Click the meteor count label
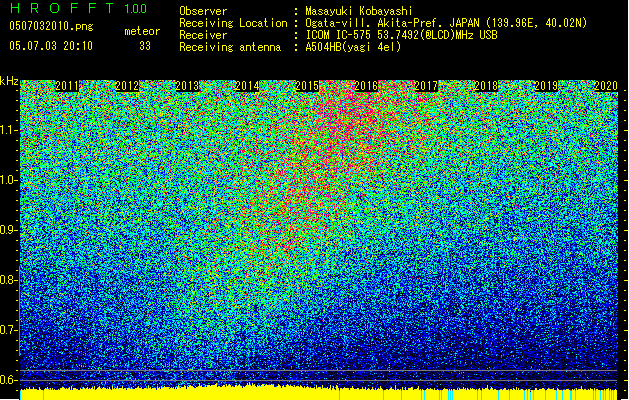629x400 pixels. (x=142, y=31)
